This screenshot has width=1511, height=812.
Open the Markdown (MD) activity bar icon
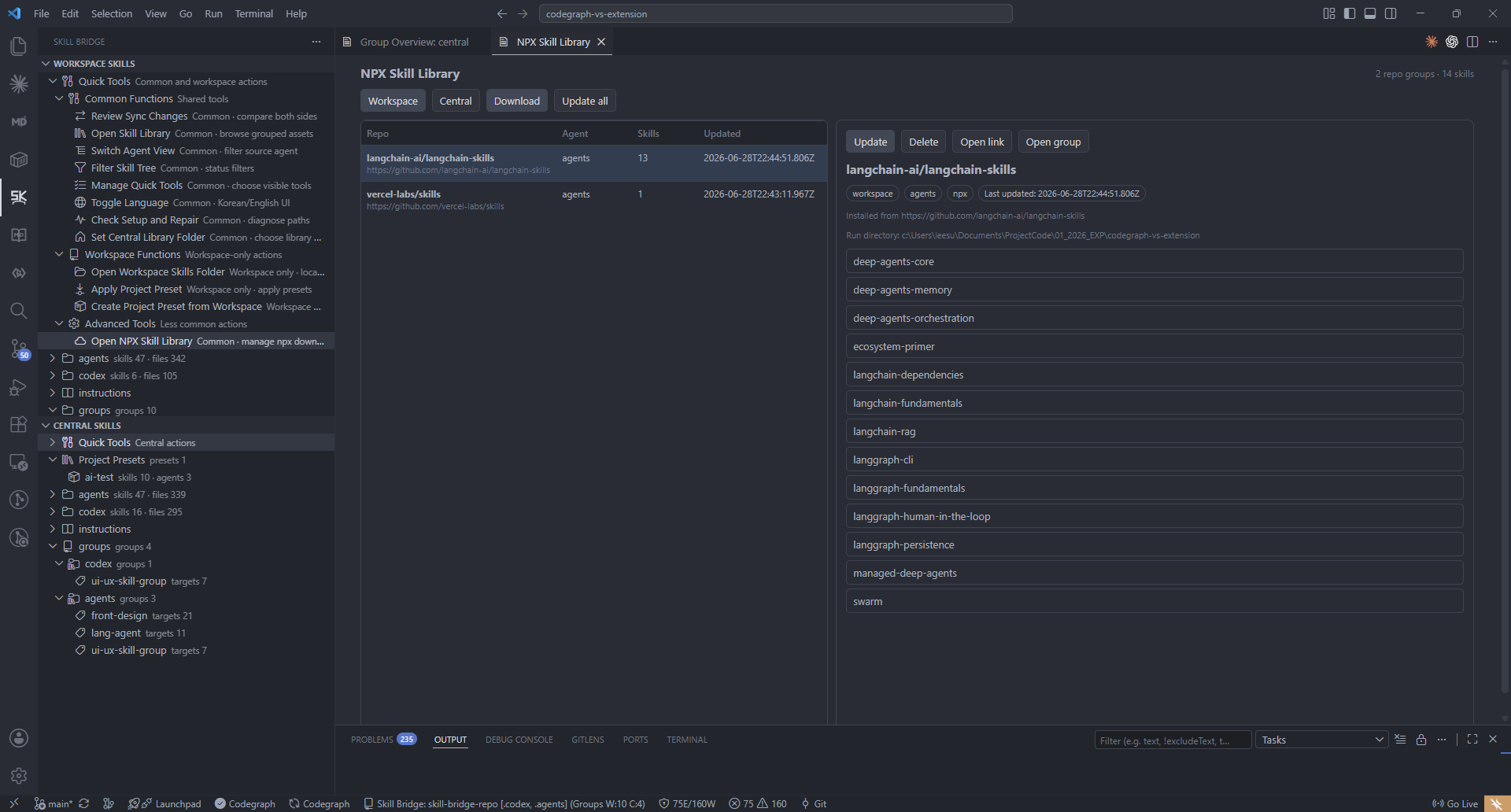[19, 121]
